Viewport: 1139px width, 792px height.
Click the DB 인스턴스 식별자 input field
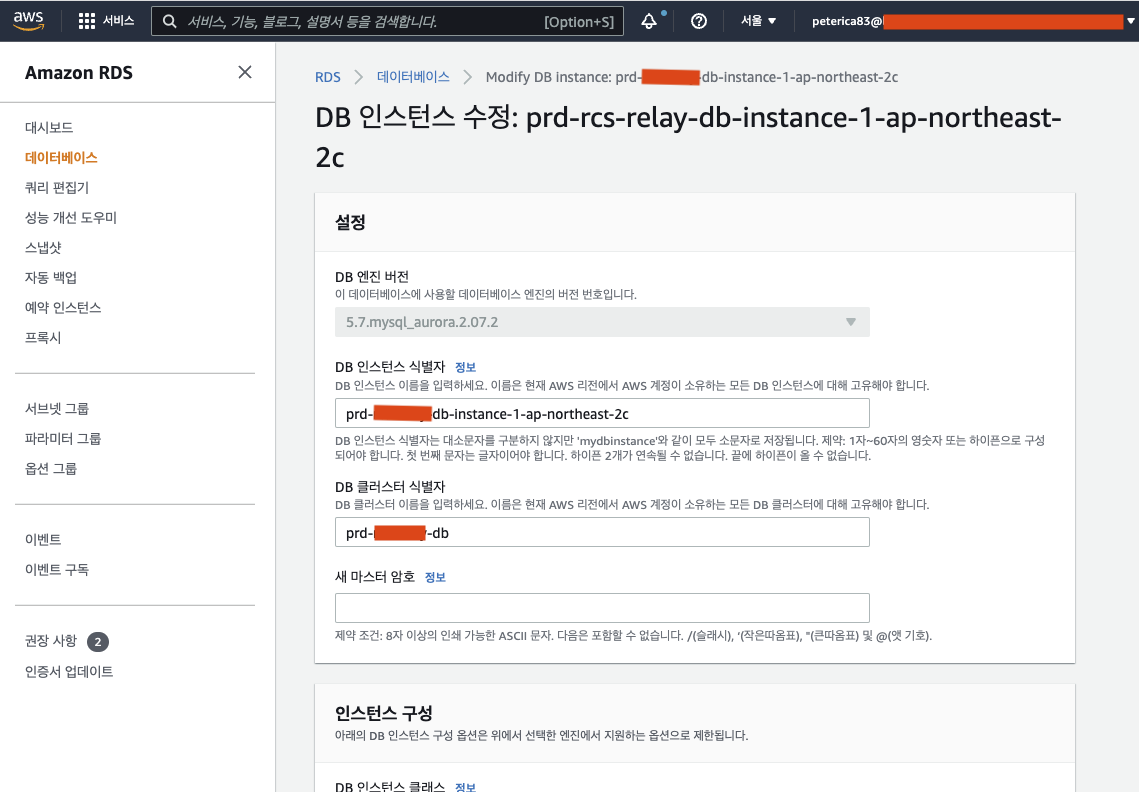point(602,413)
